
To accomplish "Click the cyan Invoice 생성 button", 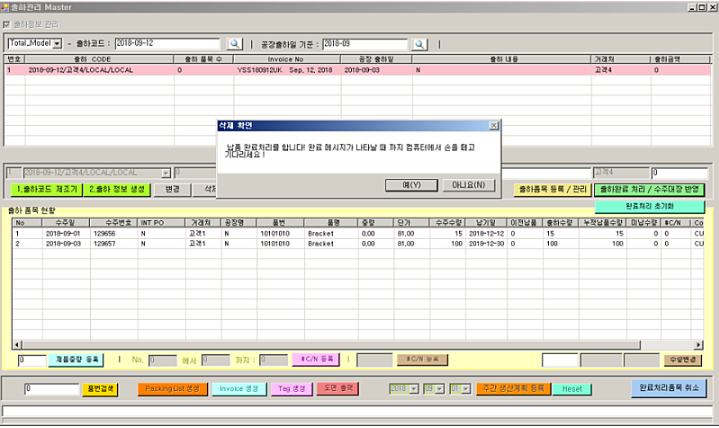I will click(x=239, y=389).
